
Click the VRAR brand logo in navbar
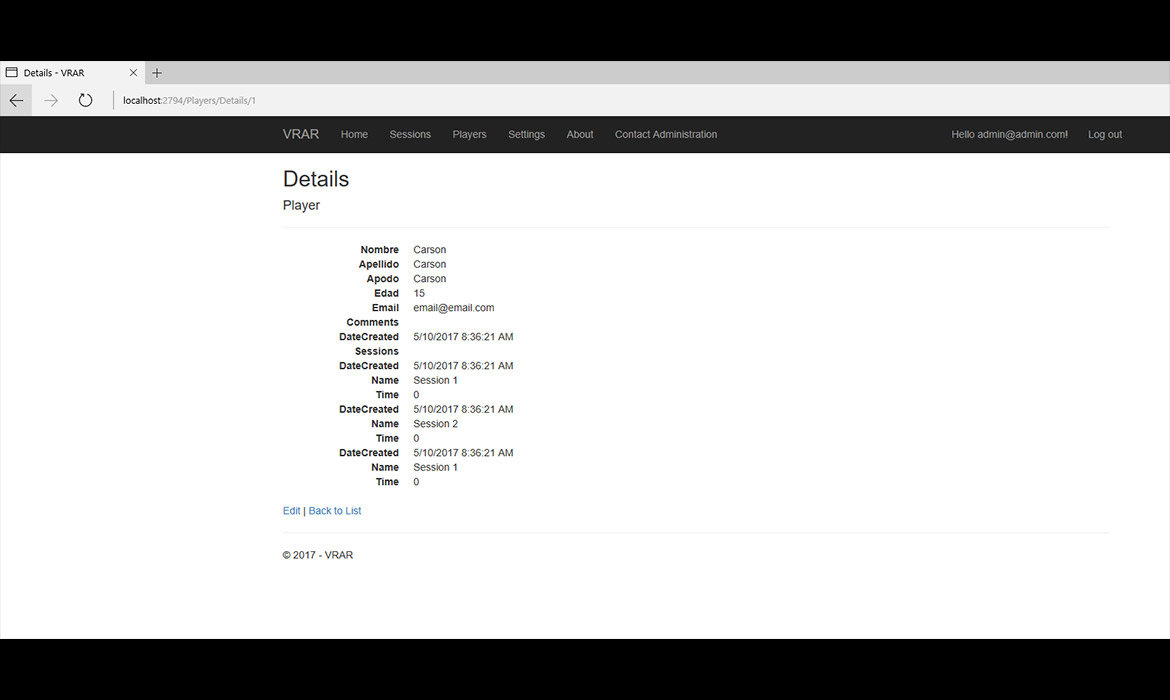(301, 134)
